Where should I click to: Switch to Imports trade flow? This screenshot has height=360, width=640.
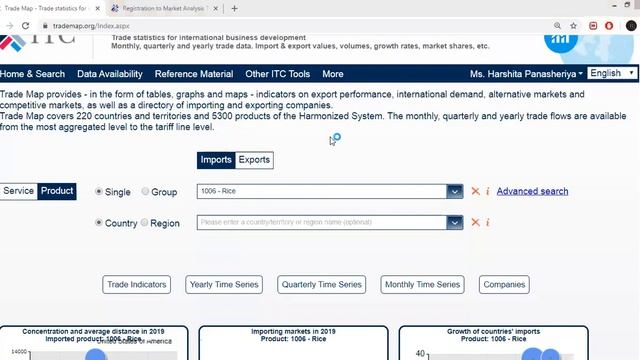(x=216, y=160)
